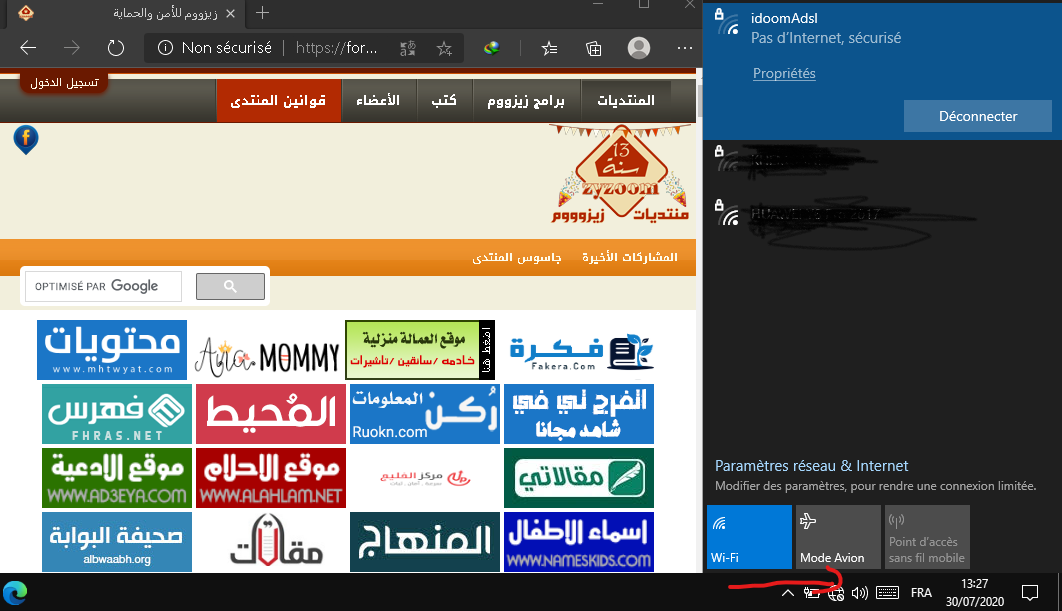Open the مقالاتي green banner
The height and width of the screenshot is (611, 1062).
[579, 478]
